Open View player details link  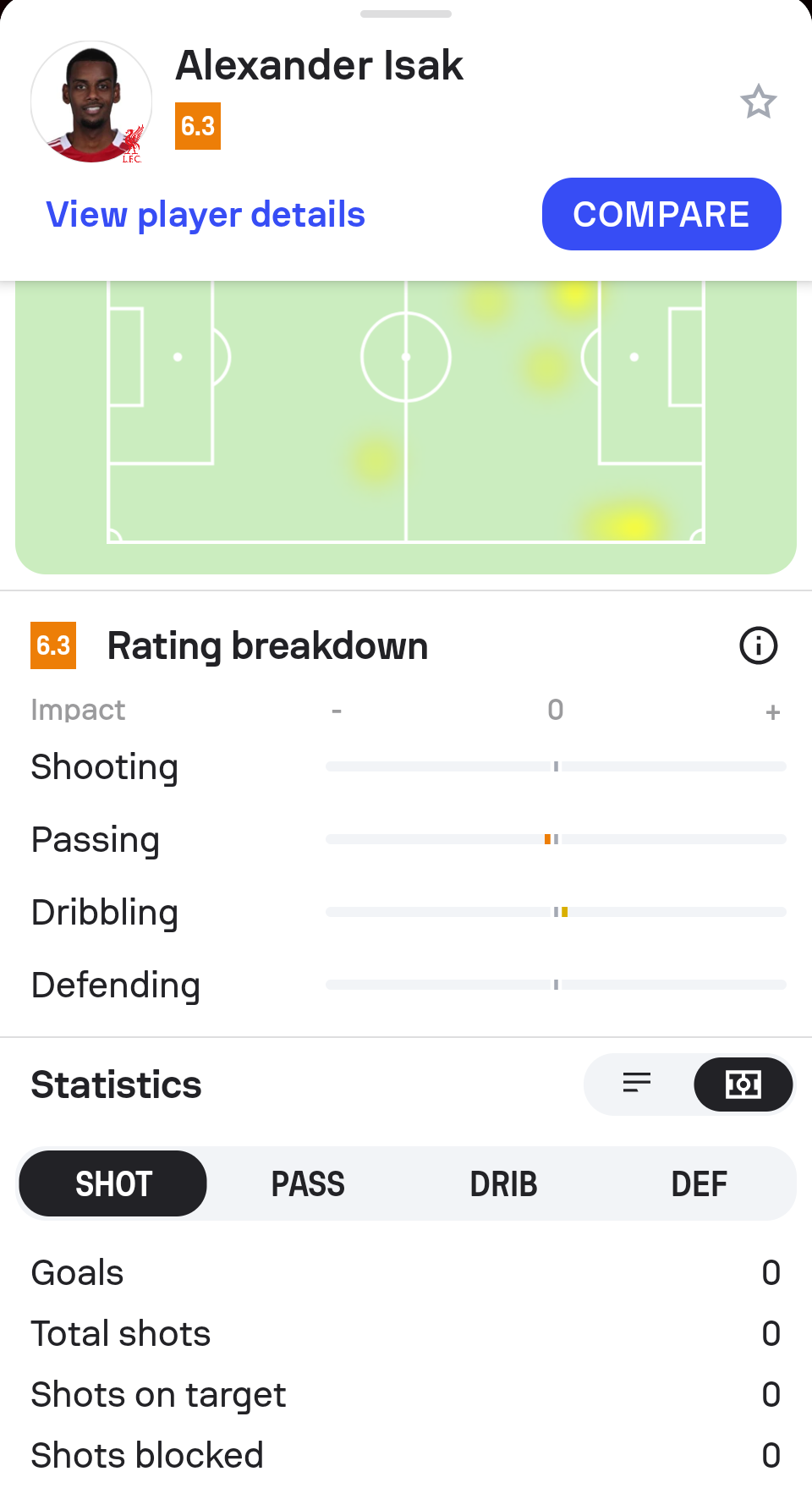(206, 215)
